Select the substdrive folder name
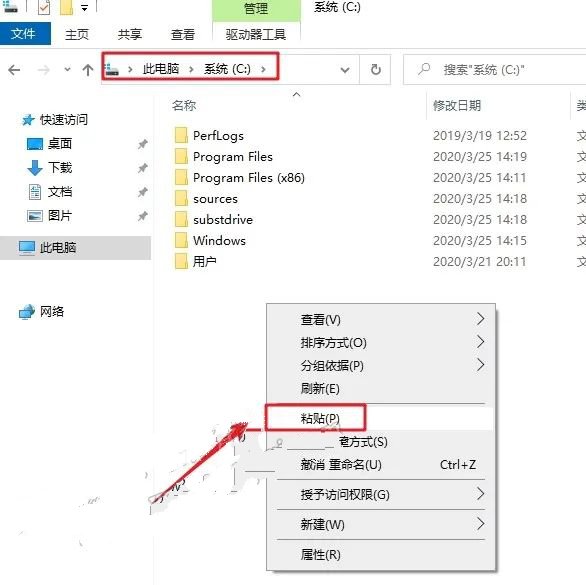586x585 pixels. [x=223, y=220]
